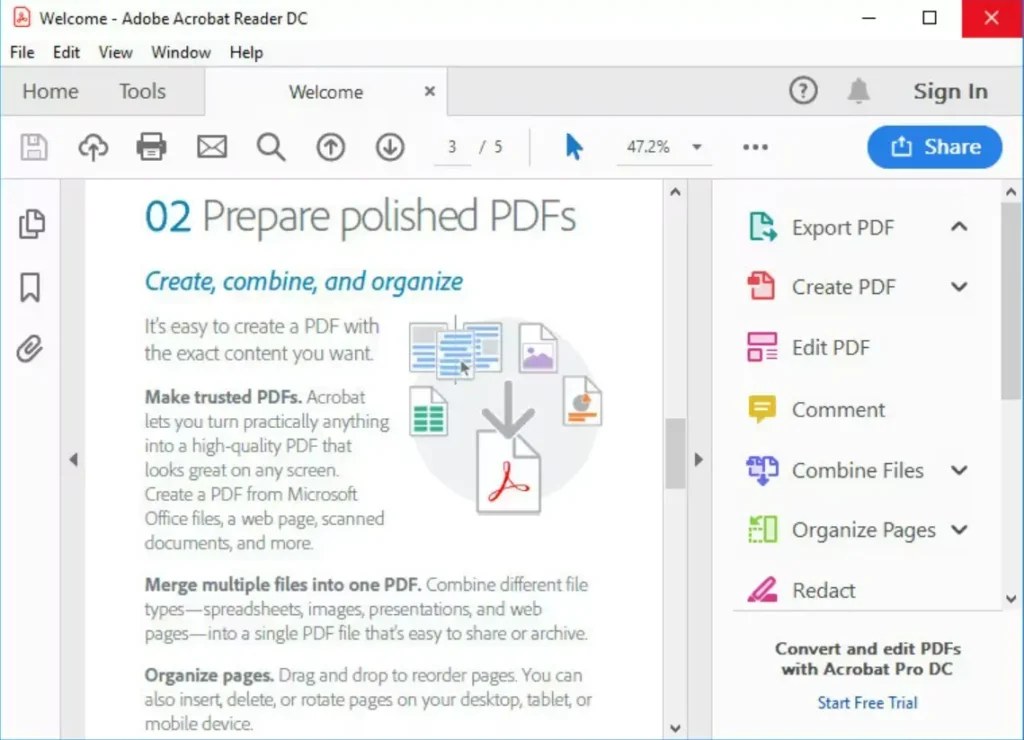The height and width of the screenshot is (740, 1024).
Task: Open notification bell alerts
Action: (x=858, y=90)
